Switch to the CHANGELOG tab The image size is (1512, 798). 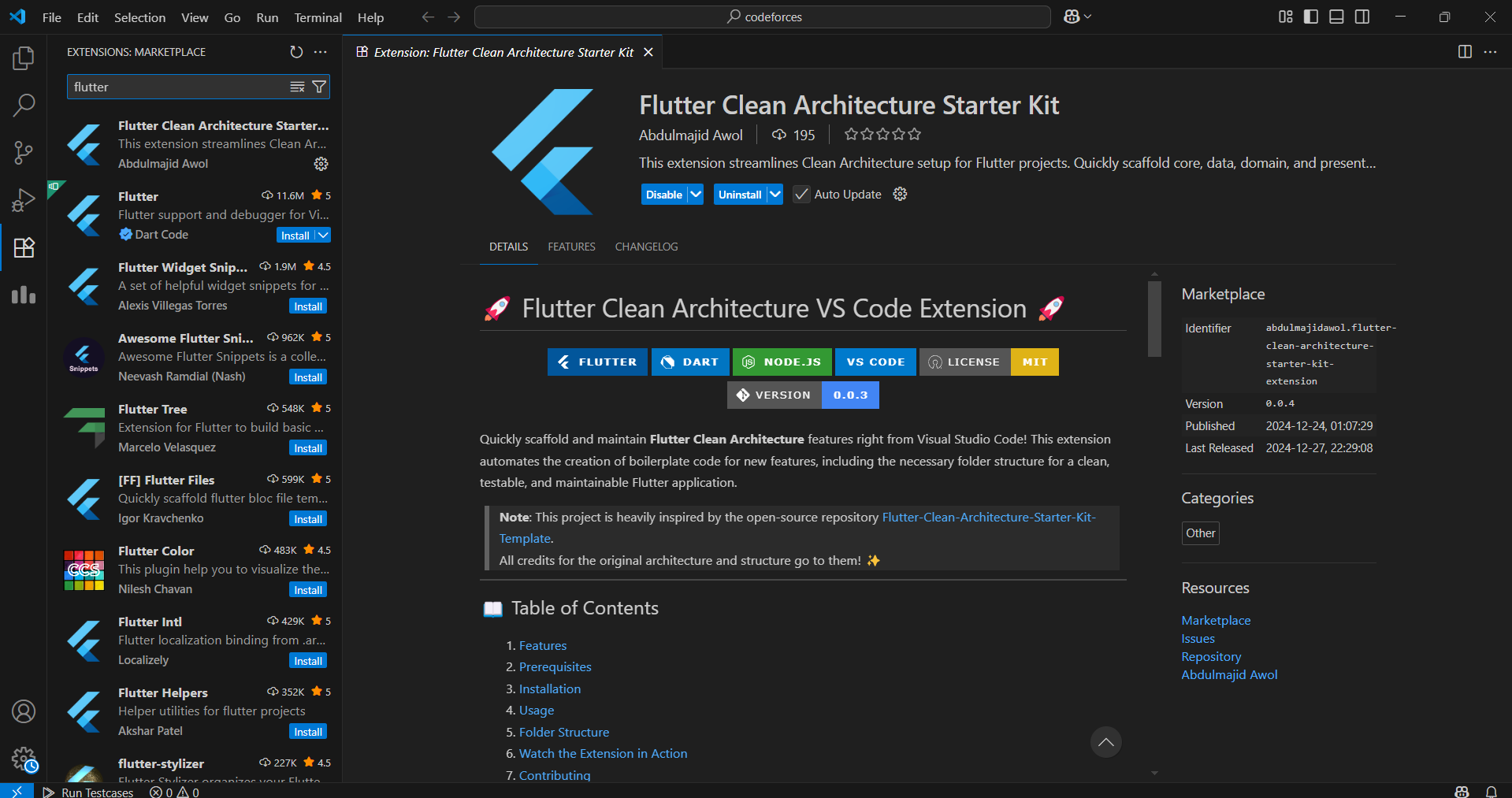pos(646,247)
